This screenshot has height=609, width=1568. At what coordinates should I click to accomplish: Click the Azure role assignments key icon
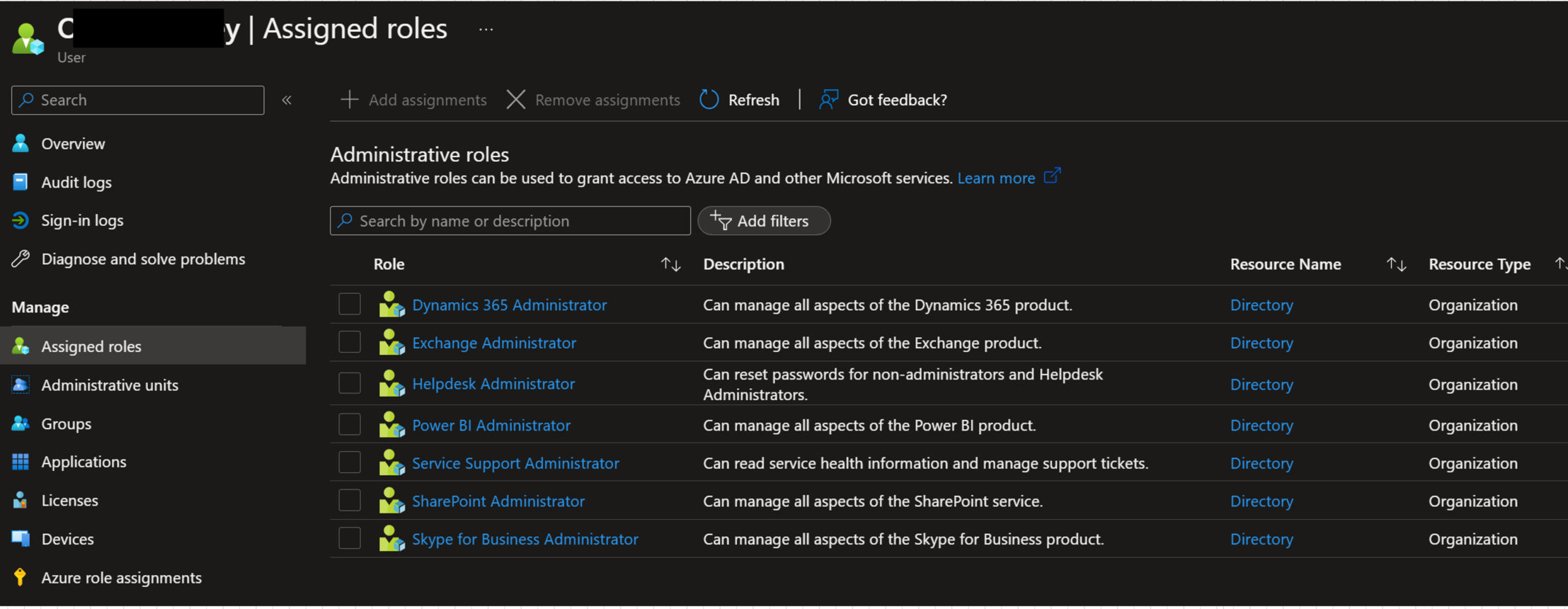(x=20, y=577)
